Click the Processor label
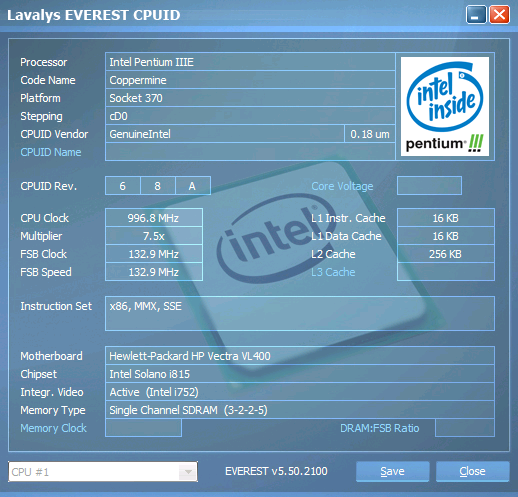The width and height of the screenshot is (518, 497). [x=44, y=62]
